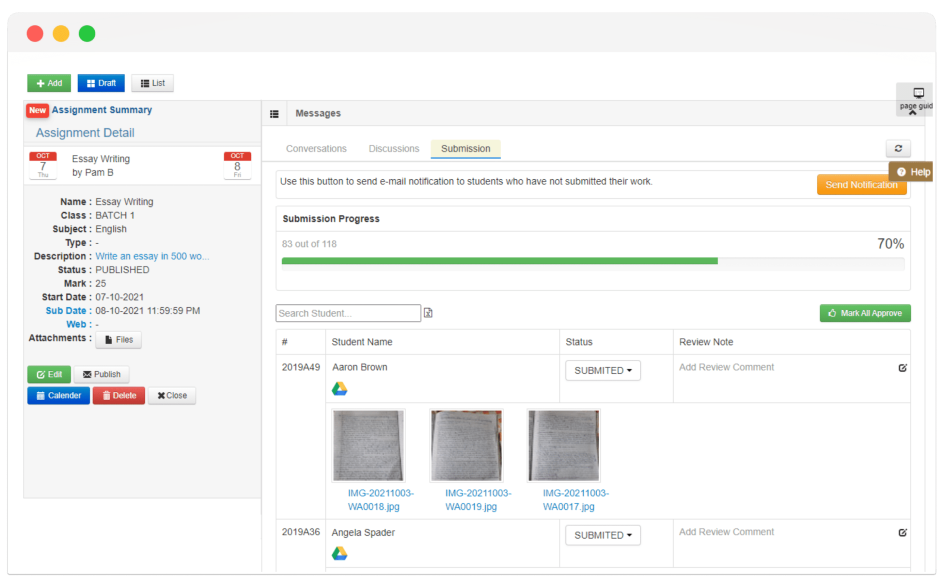Open the Help button

(x=913, y=172)
